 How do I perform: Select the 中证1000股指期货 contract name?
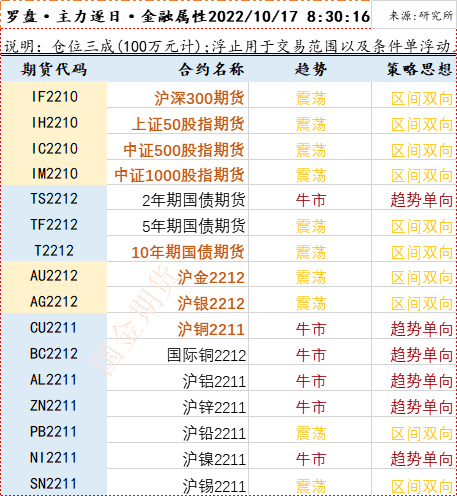(x=179, y=175)
